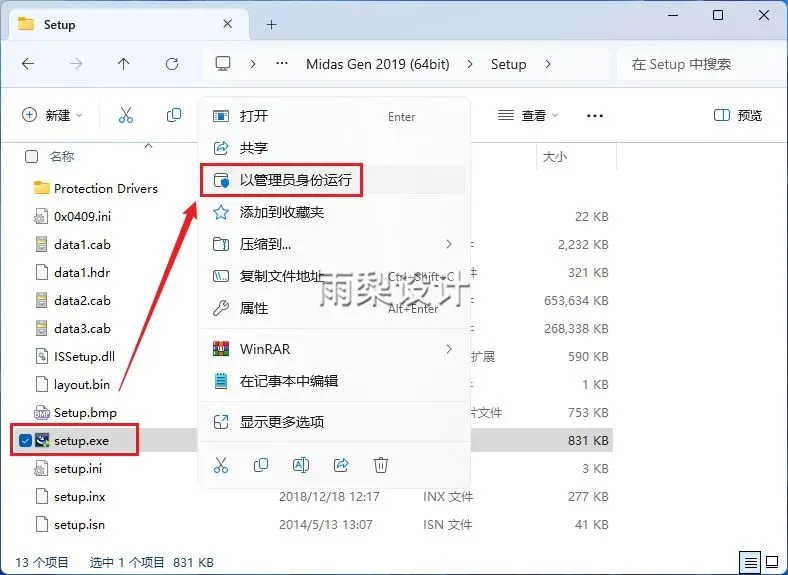Click the Rename icon in context menu bottom row

click(x=301, y=465)
